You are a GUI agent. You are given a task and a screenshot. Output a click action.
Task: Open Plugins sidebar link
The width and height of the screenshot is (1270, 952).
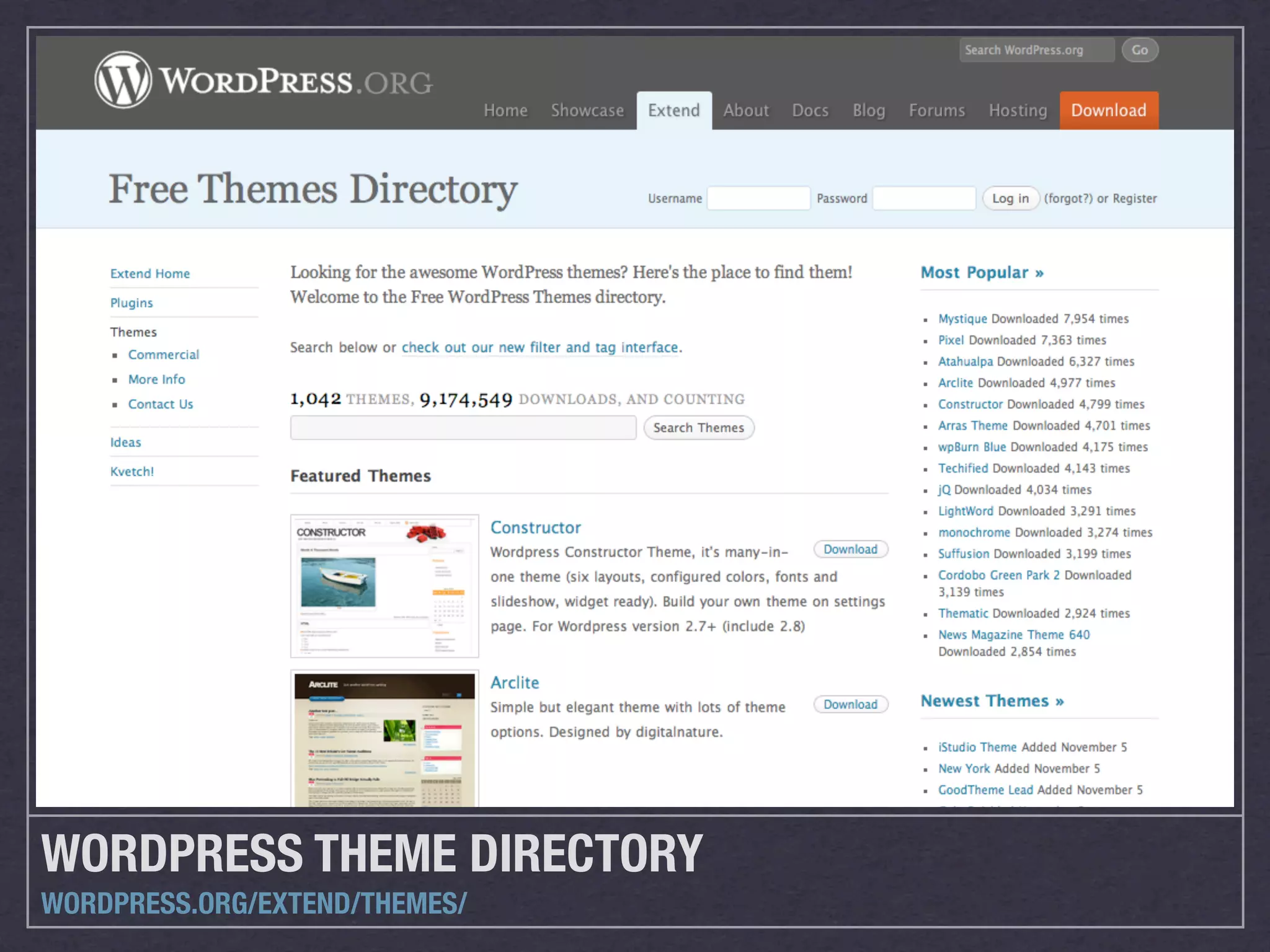[131, 302]
